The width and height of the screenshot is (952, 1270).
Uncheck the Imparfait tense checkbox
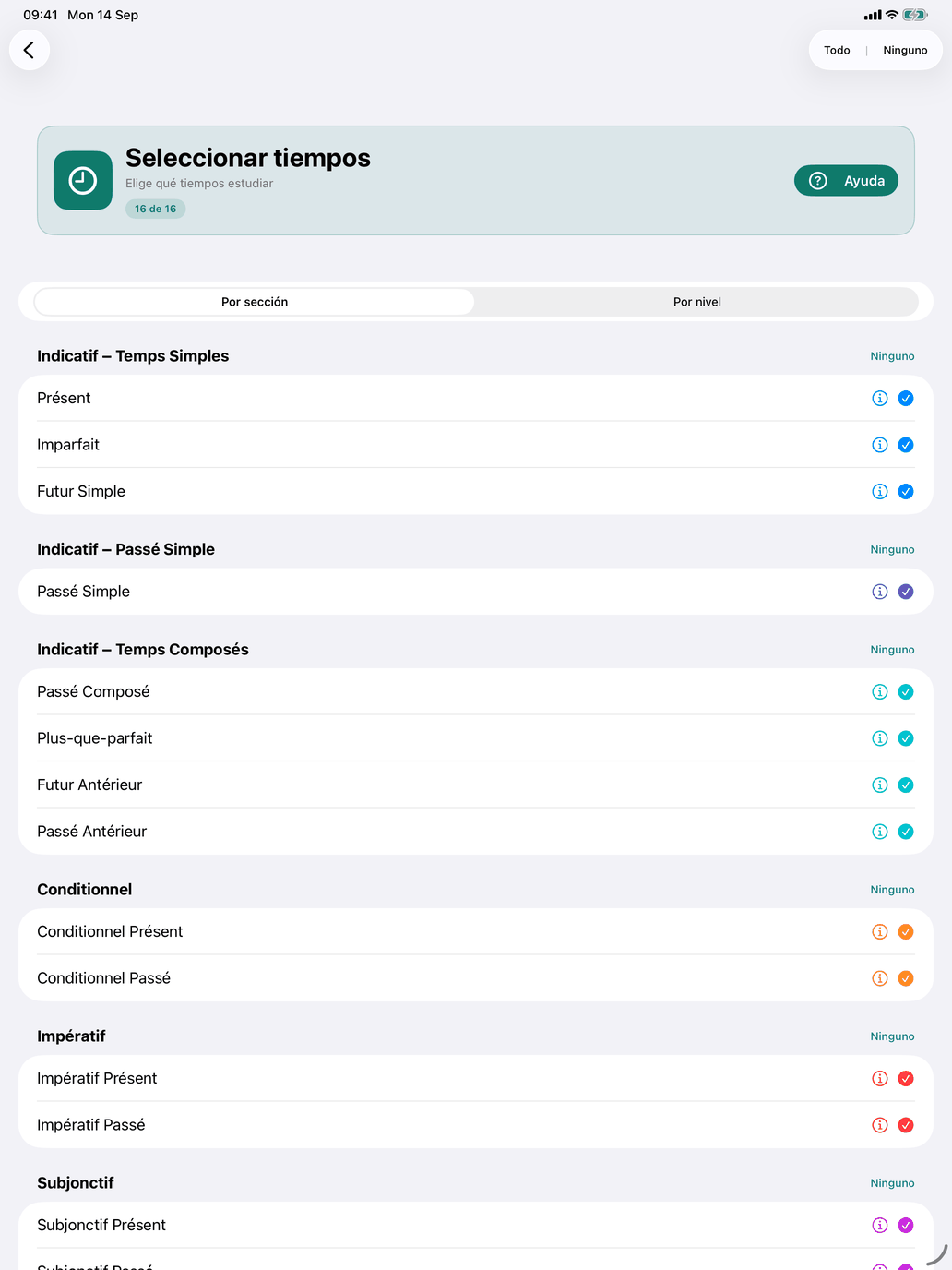click(906, 445)
